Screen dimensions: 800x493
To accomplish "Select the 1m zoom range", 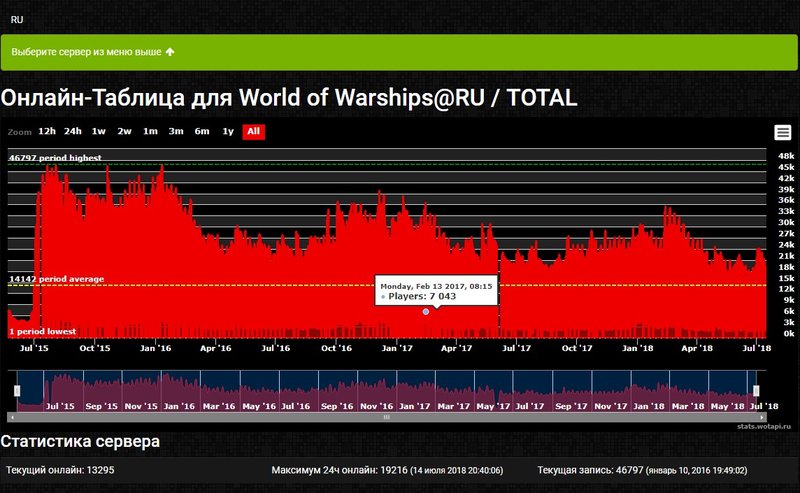I will point(150,131).
